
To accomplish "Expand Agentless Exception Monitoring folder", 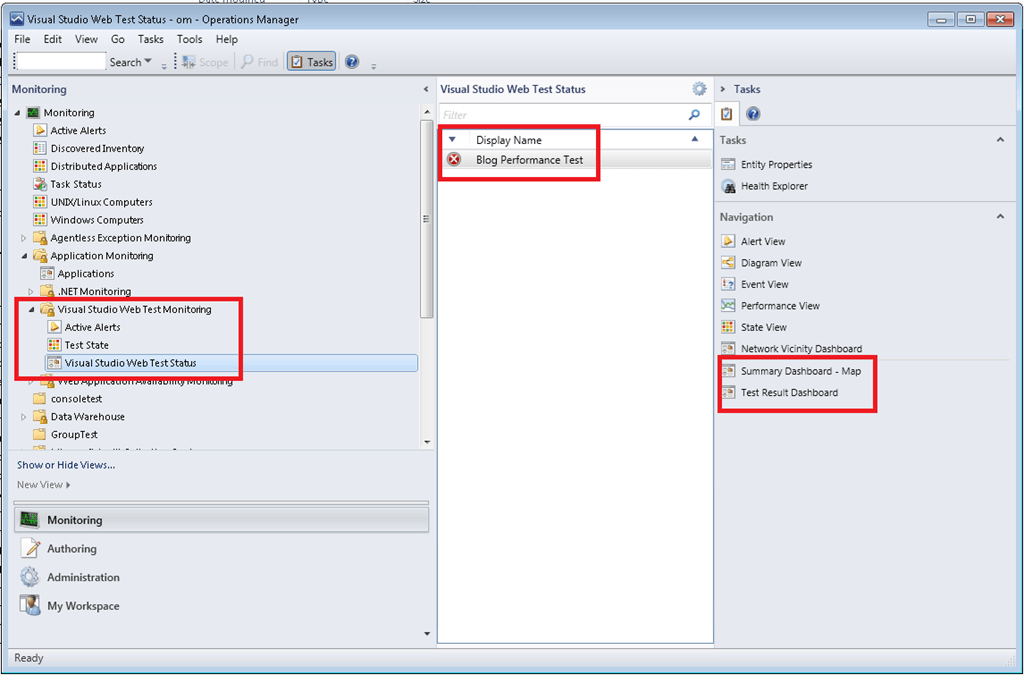I will (x=24, y=238).
